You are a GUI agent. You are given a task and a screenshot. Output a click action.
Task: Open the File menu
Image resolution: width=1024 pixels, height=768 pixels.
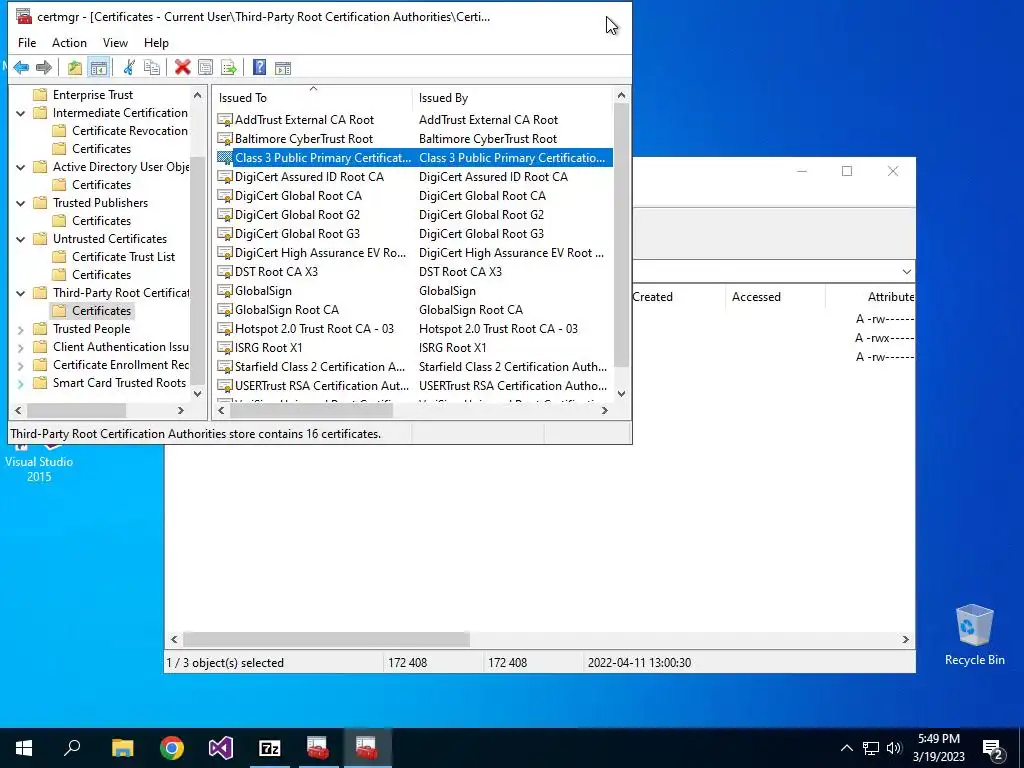(x=27, y=42)
